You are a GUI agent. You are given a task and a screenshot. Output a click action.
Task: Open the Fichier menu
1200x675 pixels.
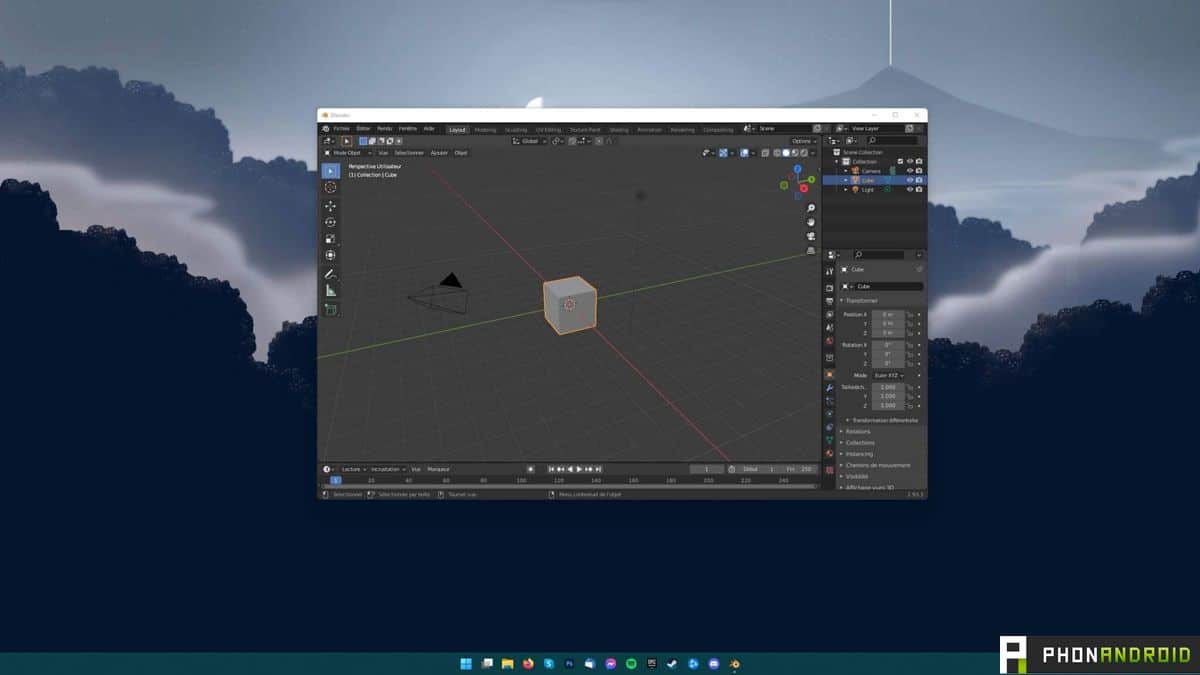[x=342, y=129]
